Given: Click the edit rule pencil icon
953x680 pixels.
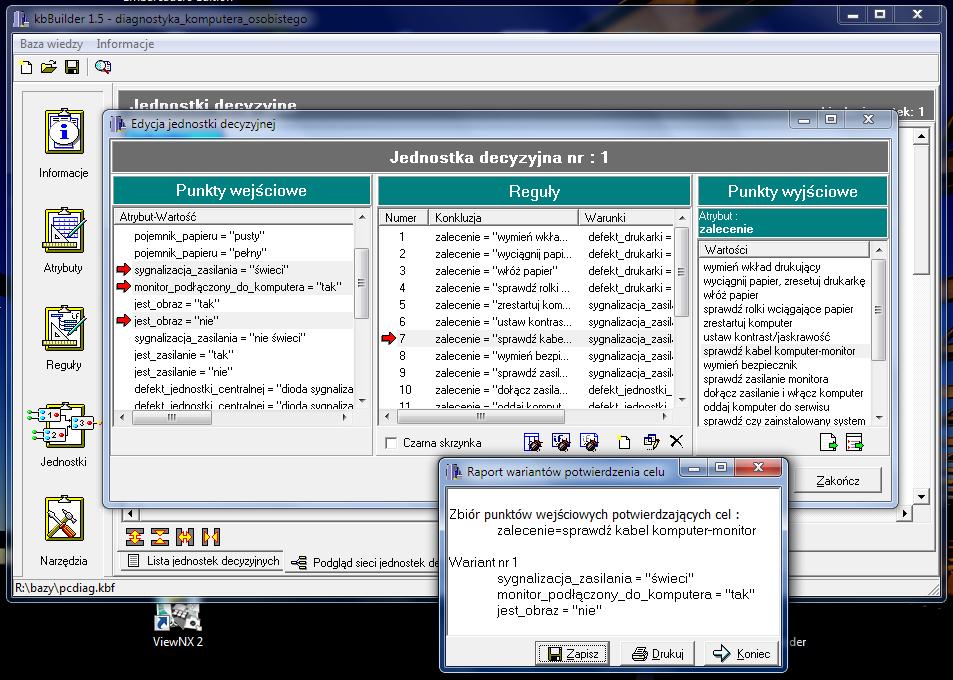Looking at the screenshot, I should point(651,442).
